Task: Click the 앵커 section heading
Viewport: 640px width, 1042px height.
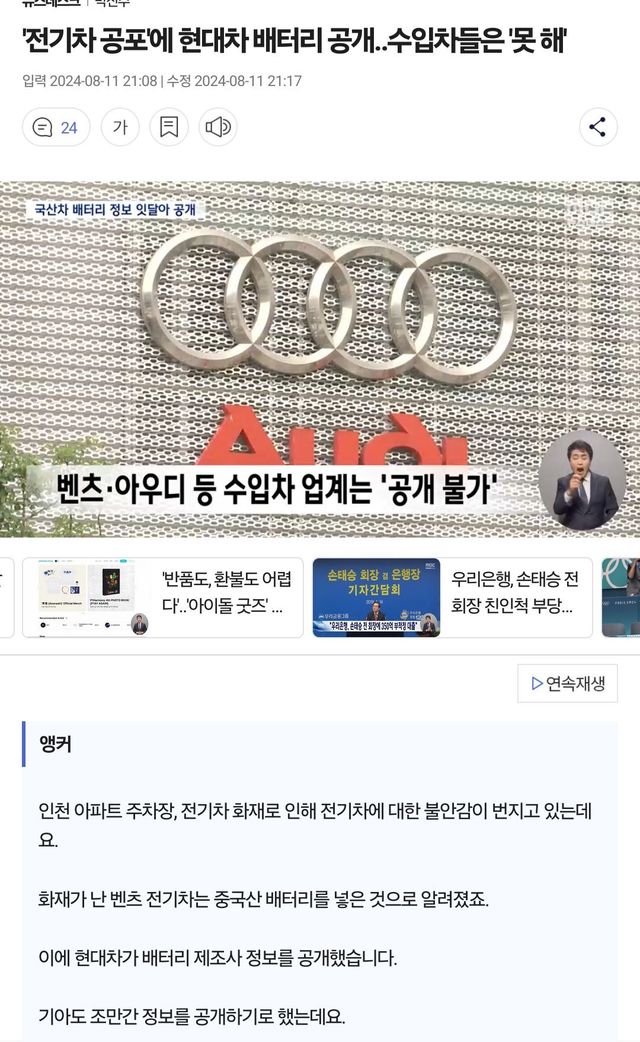Action: tap(56, 744)
